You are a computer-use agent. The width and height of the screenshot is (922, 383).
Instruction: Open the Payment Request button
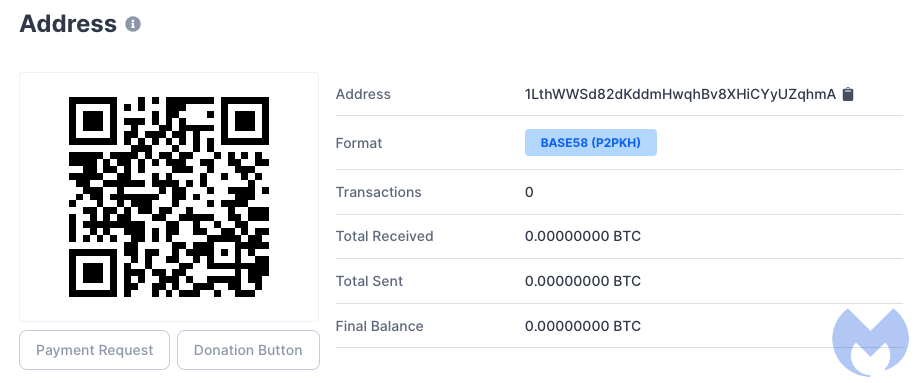point(95,350)
